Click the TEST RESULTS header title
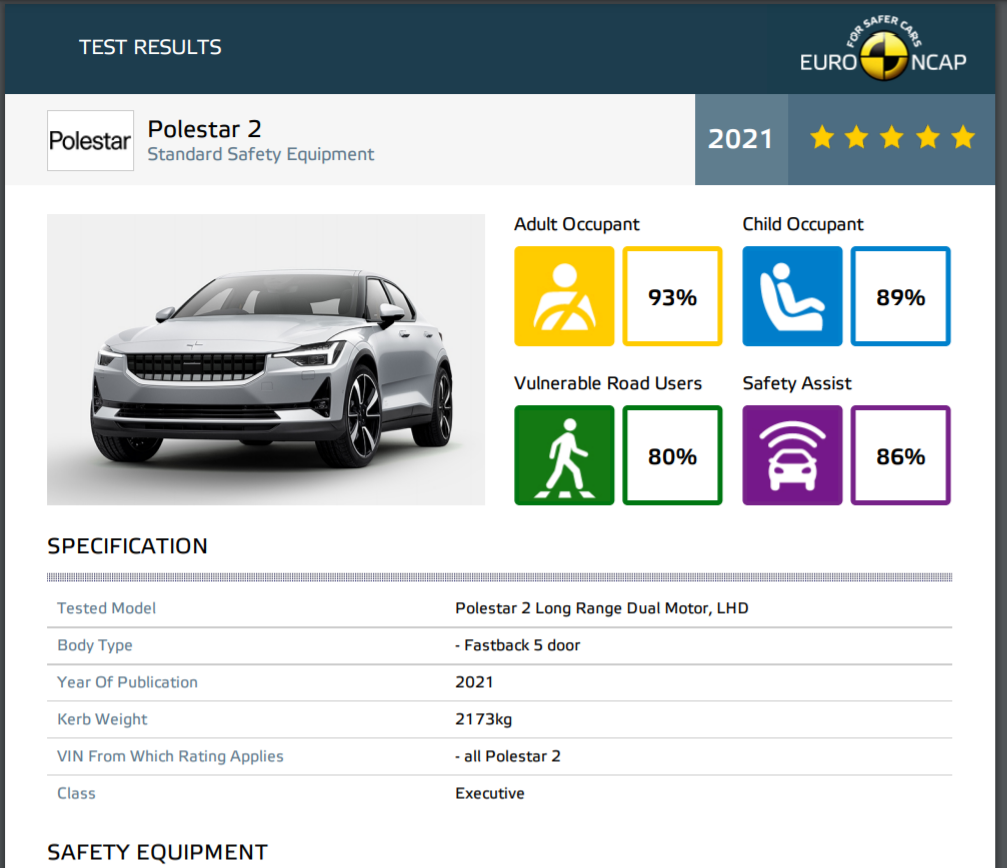 click(x=150, y=47)
